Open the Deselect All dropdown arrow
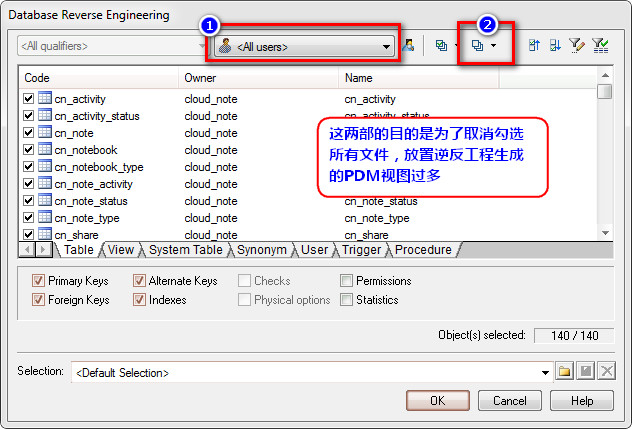Screen dimensions: 632x429 (x=493, y=46)
